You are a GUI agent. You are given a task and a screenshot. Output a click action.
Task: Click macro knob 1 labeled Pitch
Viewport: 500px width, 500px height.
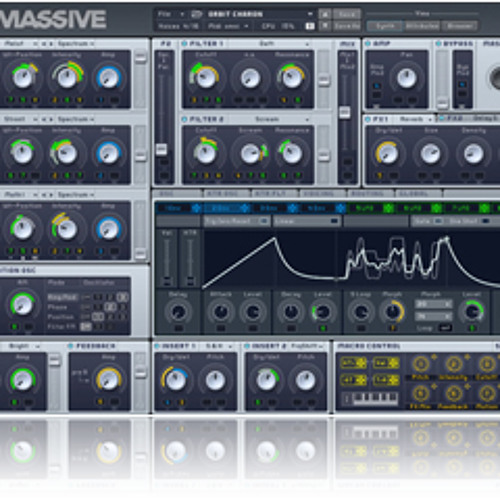pos(421,364)
